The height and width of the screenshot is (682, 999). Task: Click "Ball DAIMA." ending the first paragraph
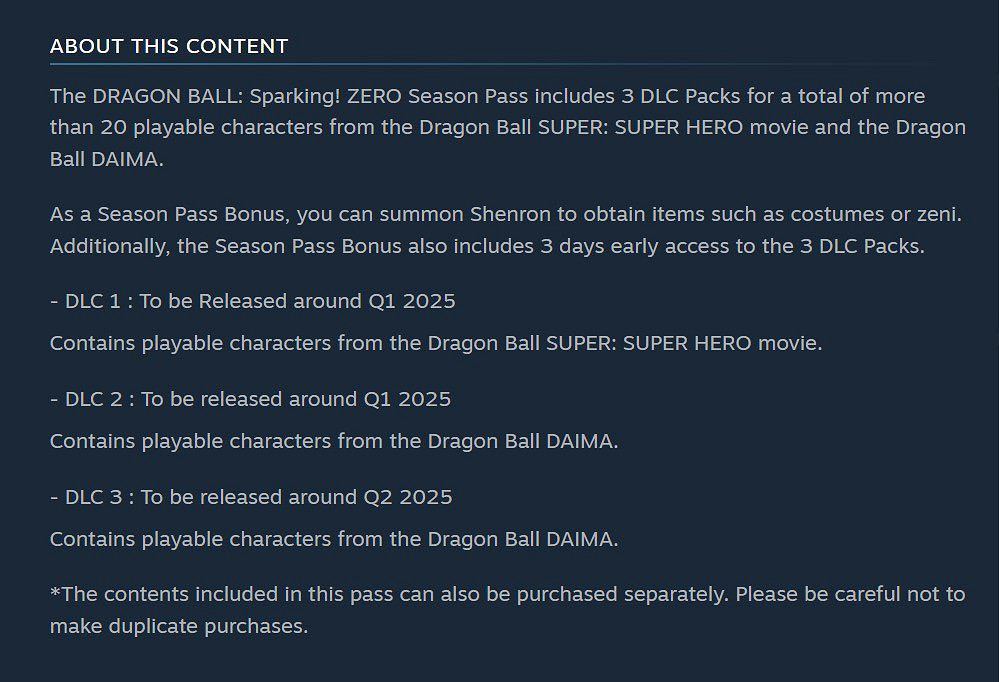[x=106, y=159]
